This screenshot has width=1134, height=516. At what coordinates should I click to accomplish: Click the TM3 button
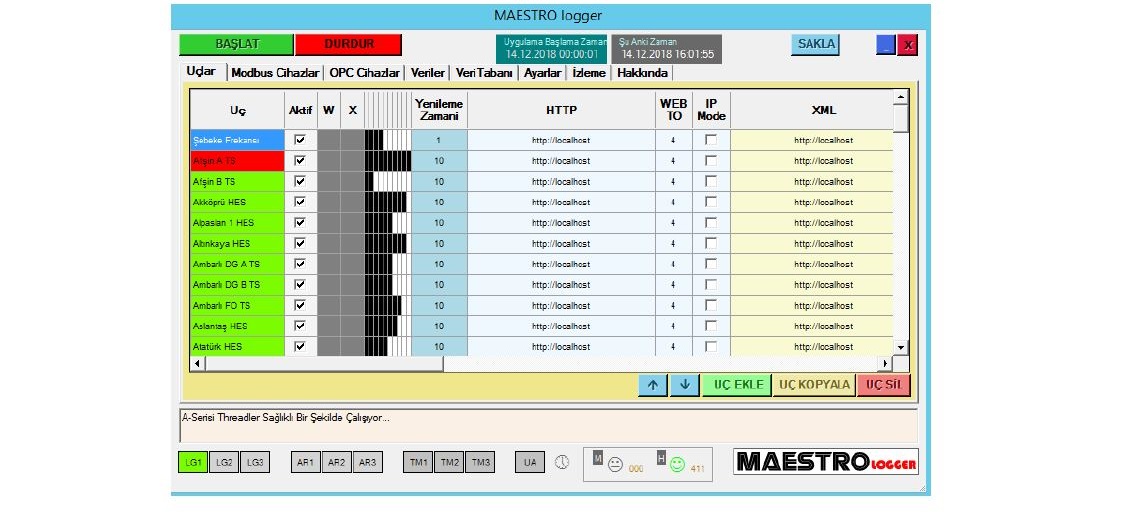[480, 462]
